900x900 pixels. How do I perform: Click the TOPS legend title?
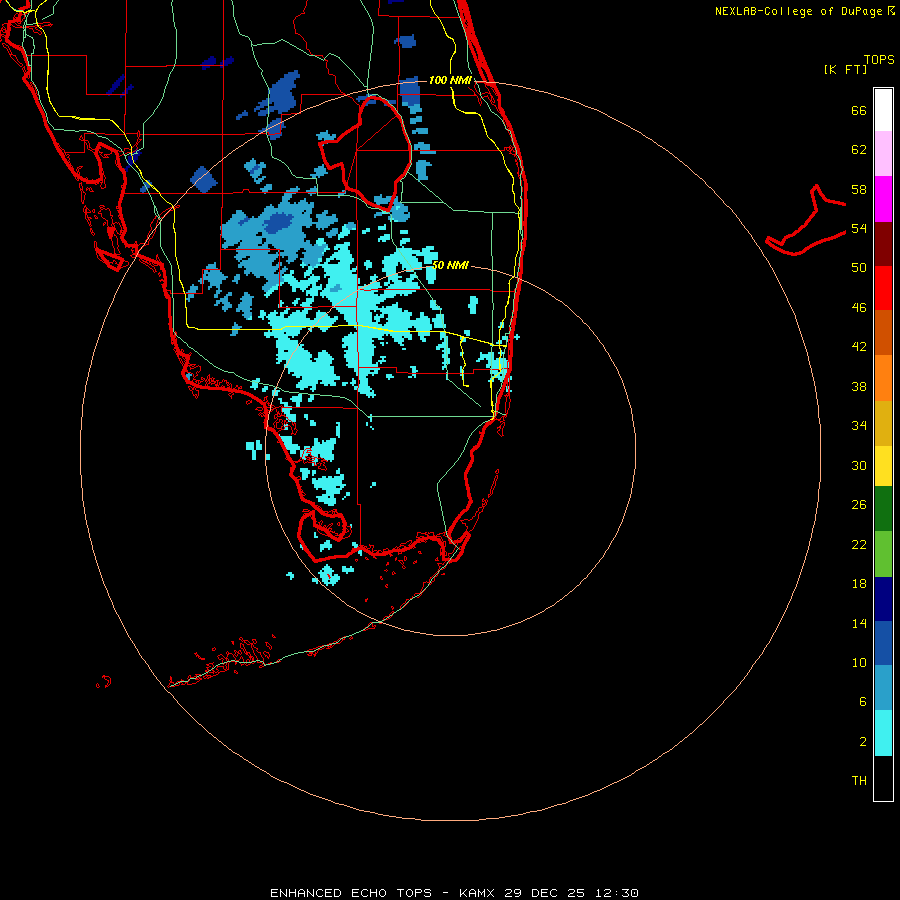pyautogui.click(x=879, y=60)
